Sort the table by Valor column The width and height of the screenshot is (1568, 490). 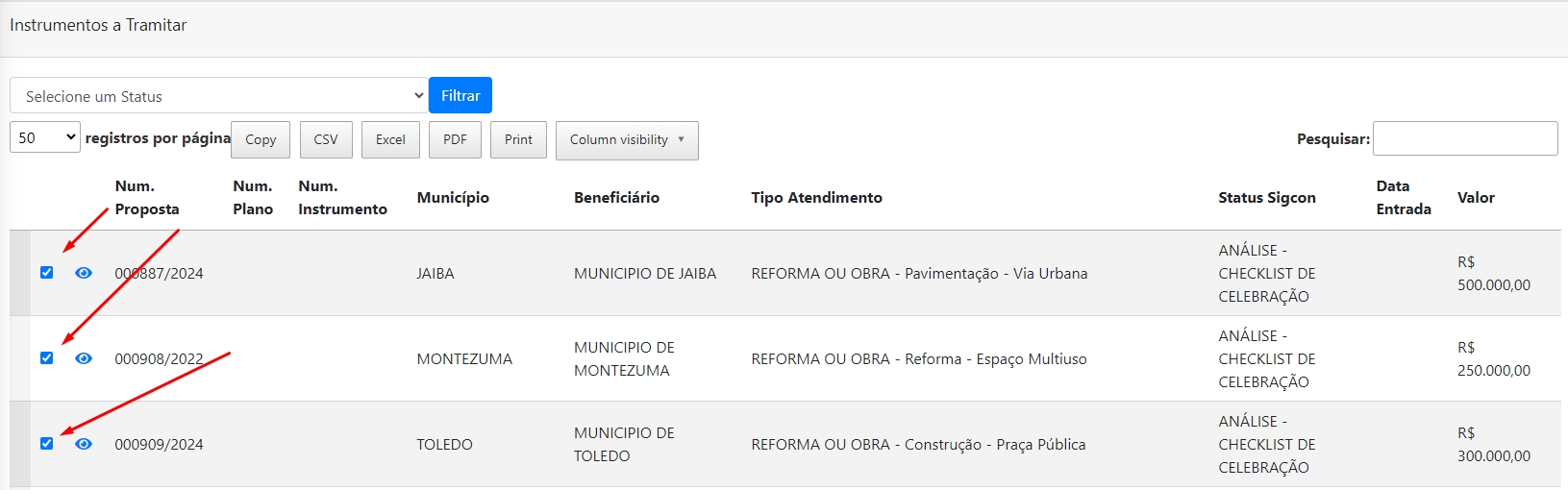tap(1476, 198)
